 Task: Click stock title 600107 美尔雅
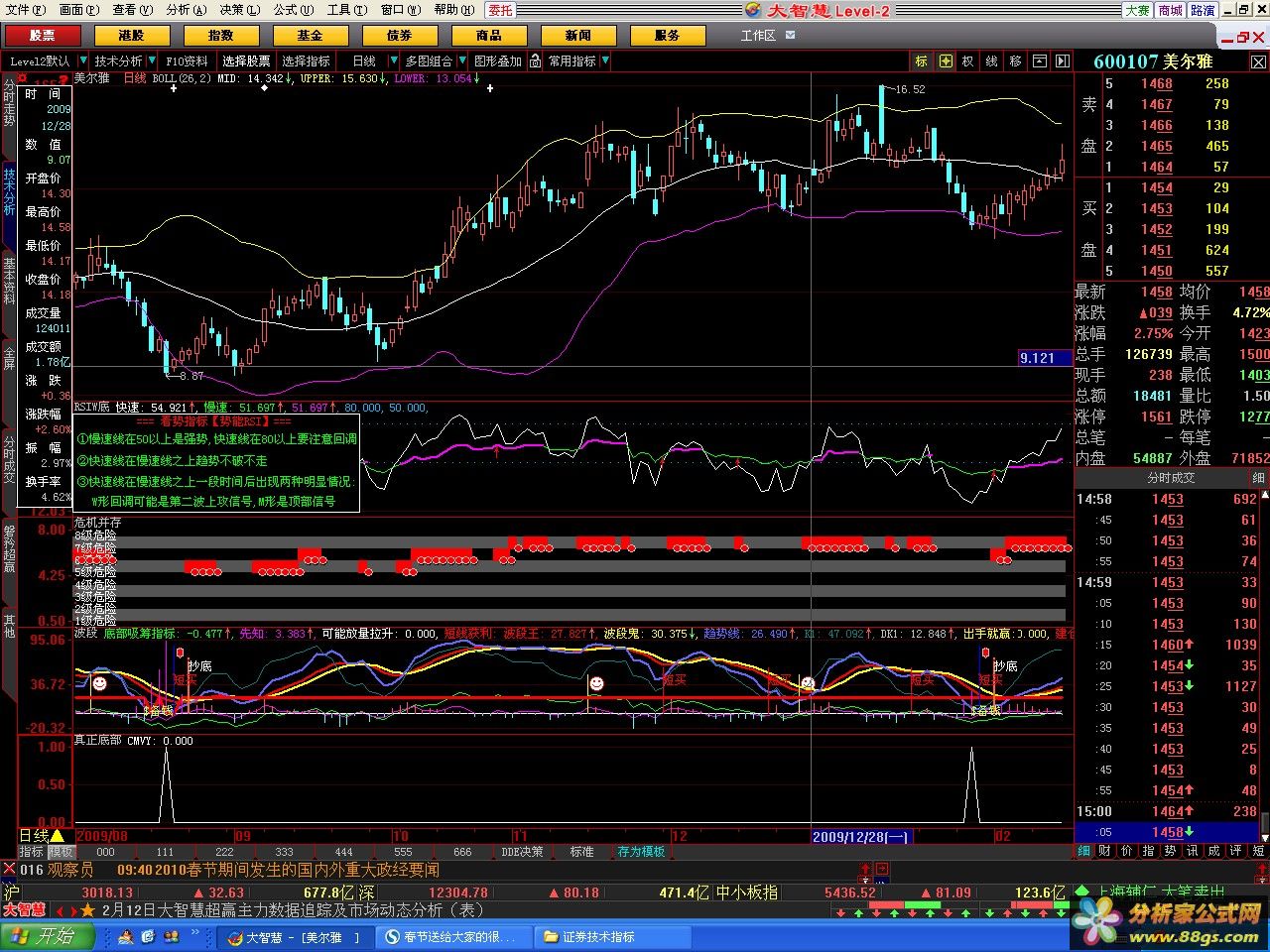click(1153, 61)
